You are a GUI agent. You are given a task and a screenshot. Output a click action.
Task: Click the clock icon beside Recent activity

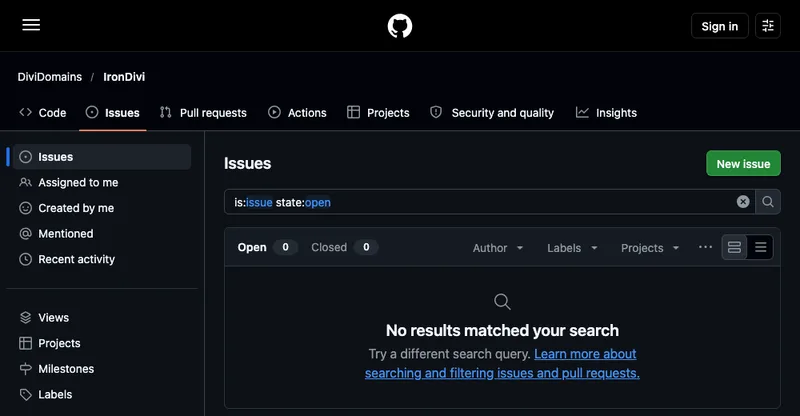[x=26, y=259]
